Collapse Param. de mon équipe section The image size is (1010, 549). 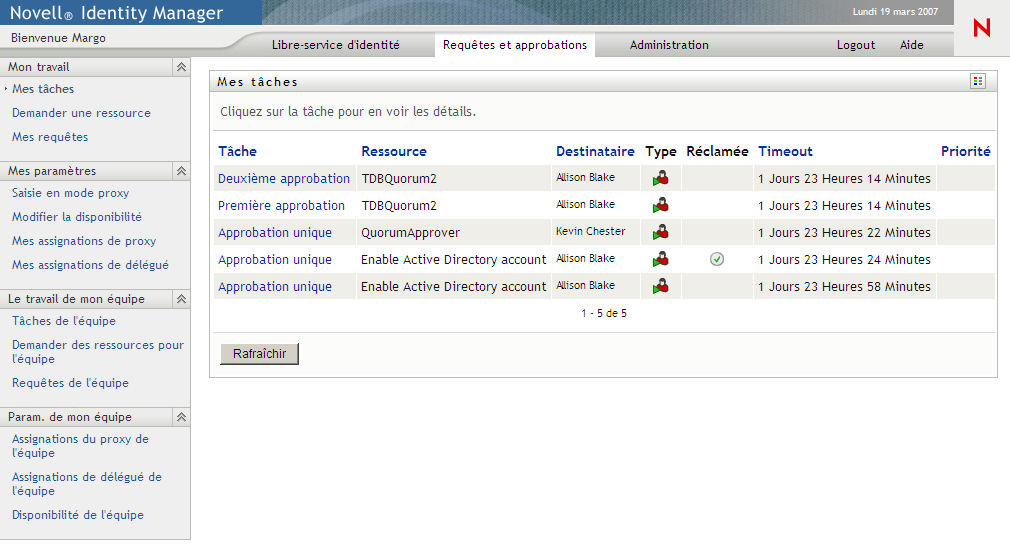182,417
